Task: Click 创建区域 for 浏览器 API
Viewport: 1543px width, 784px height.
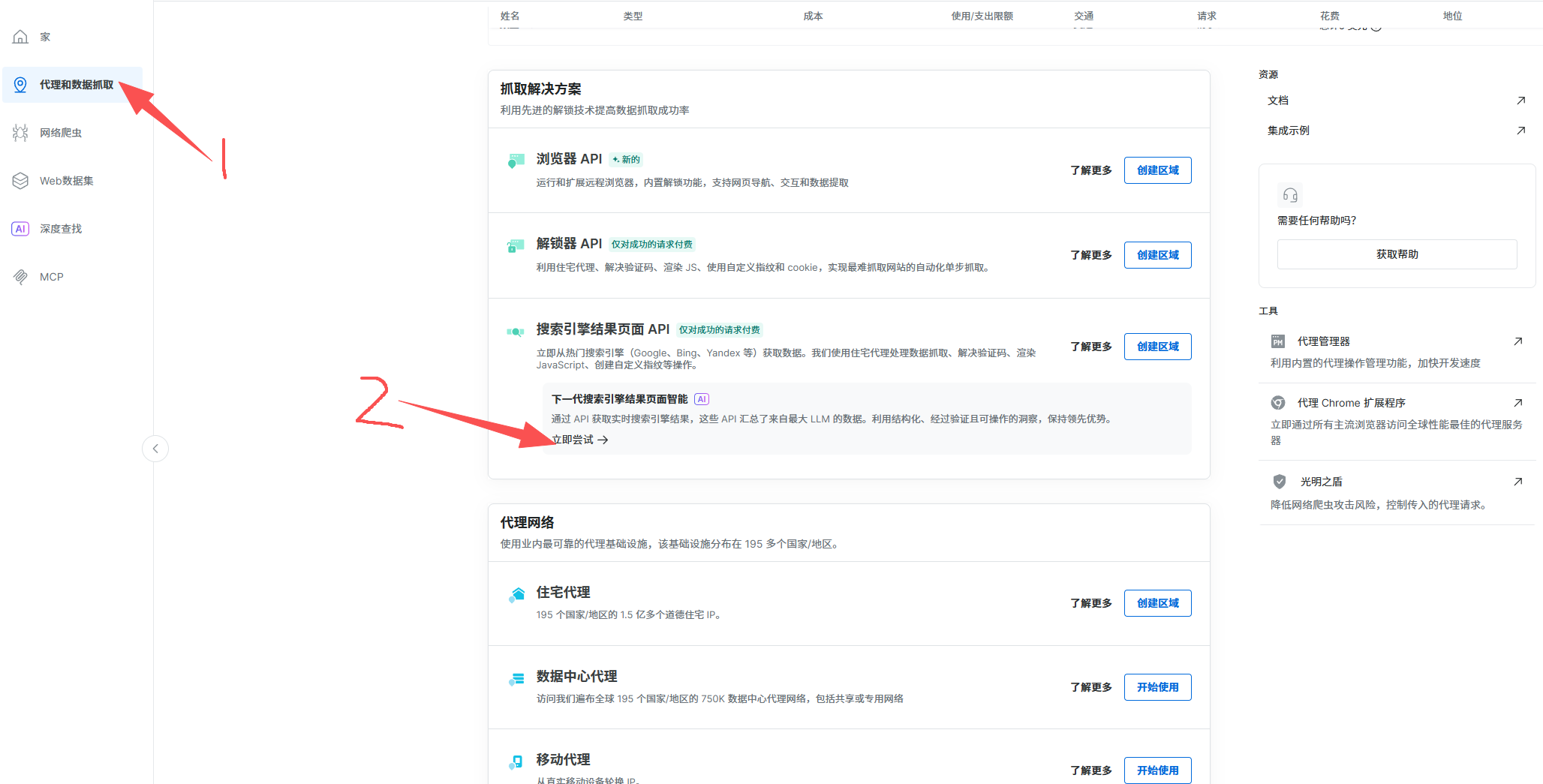Action: click(1157, 170)
